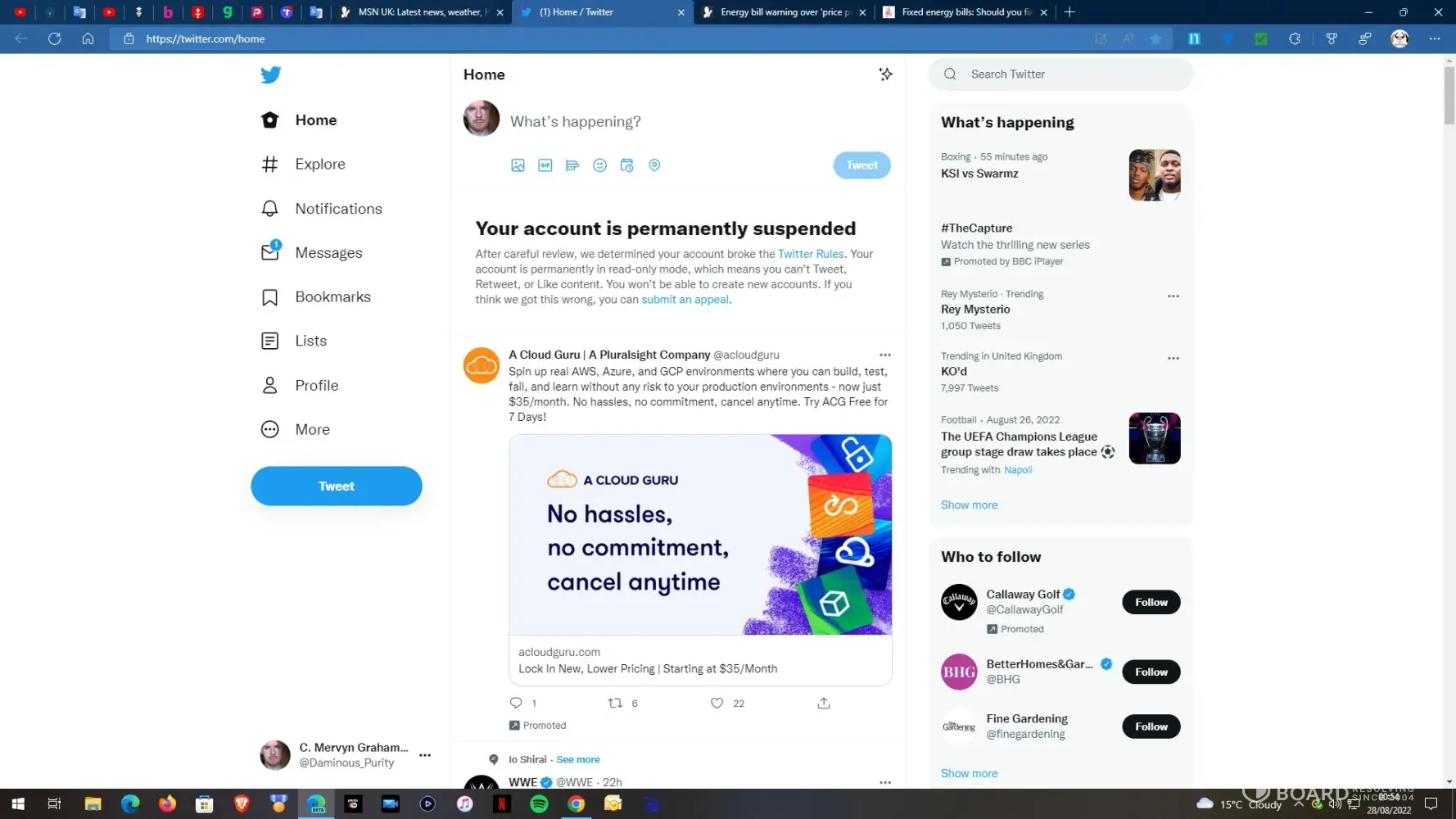Open more options for A Cloud Guru tweet
Screen dimensions: 1456x819
884,355
